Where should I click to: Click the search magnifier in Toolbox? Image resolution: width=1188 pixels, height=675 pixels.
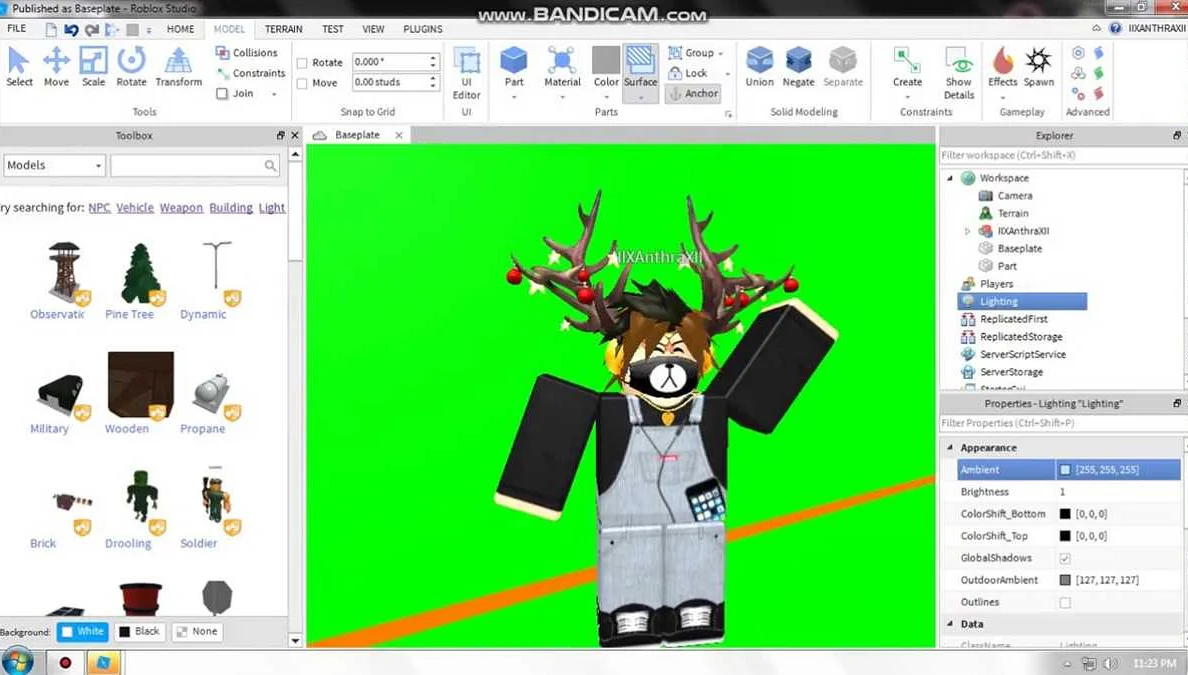(x=270, y=165)
